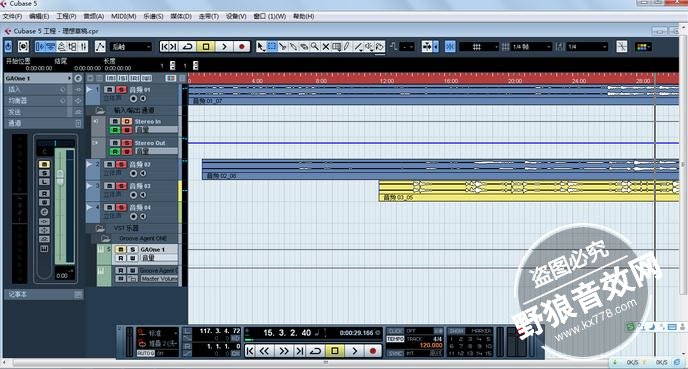Viewport: 688px width, 369px height.
Task: Collapse the Groove Agent ONE folder
Action: click(x=106, y=238)
